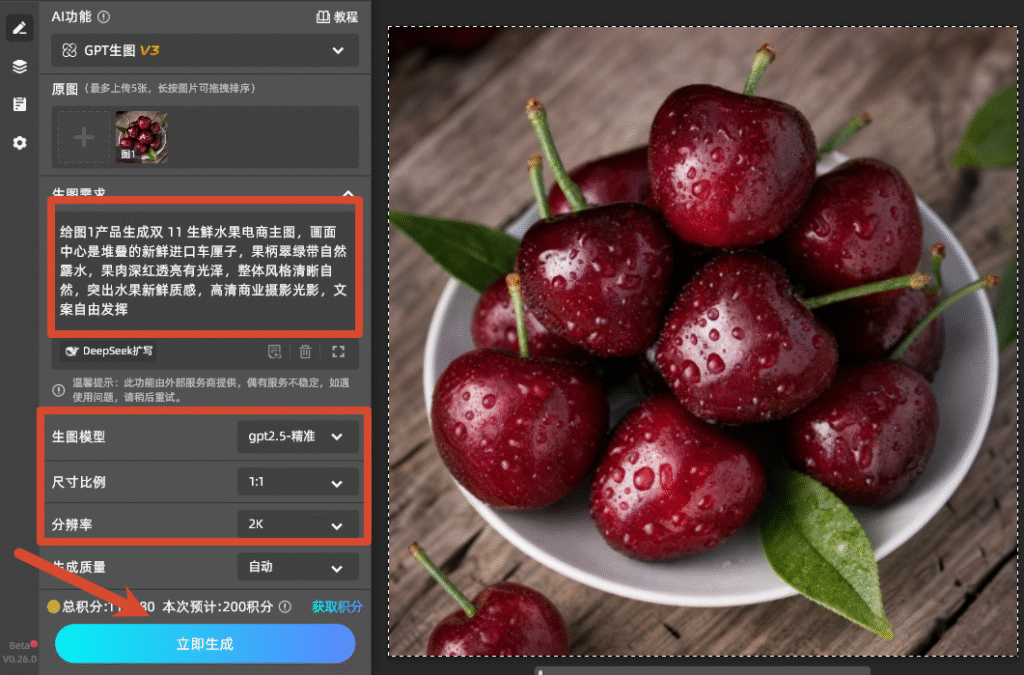
Task: Click the 原图 section label
Action: (x=65, y=89)
